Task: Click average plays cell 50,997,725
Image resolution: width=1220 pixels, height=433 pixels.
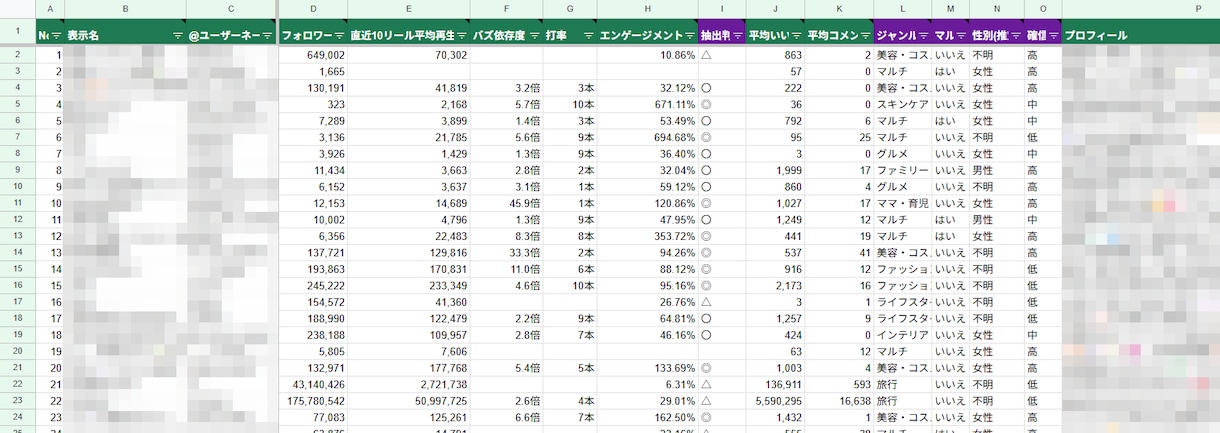Action: pos(409,401)
